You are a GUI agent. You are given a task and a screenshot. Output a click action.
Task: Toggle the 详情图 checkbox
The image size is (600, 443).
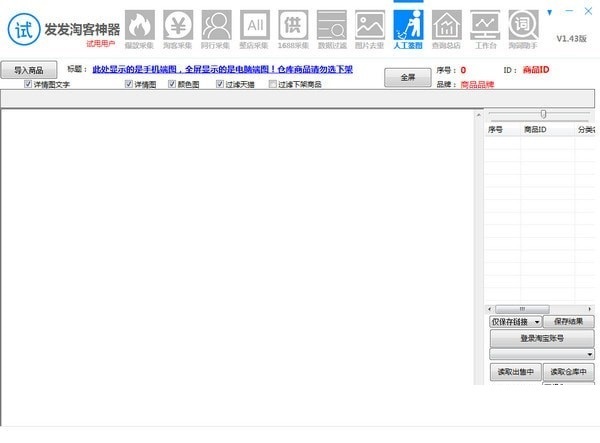[129, 84]
